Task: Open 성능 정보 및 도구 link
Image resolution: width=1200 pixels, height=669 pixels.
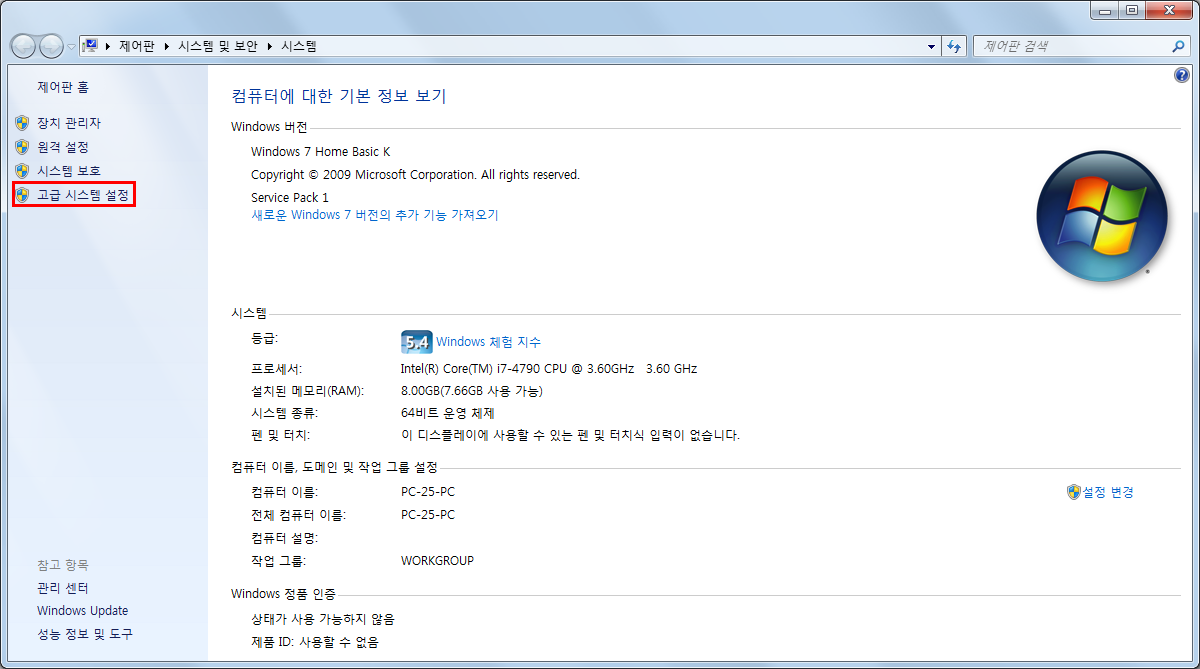Action: tap(85, 635)
